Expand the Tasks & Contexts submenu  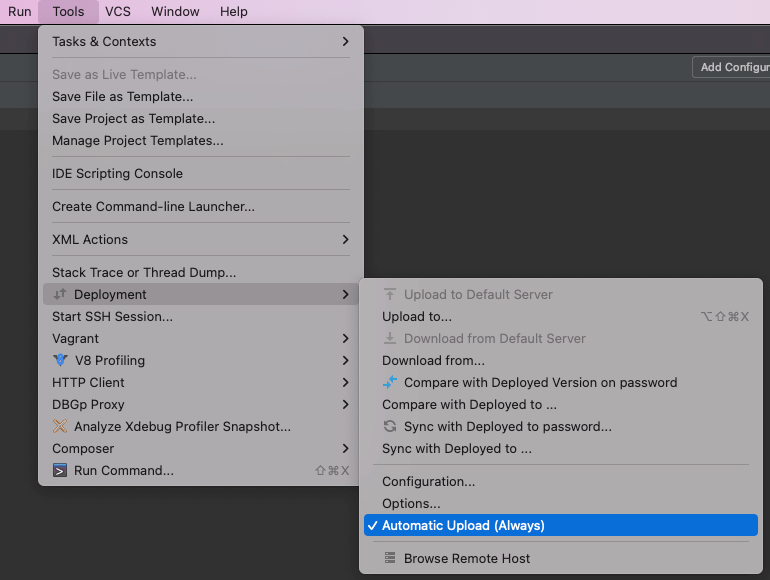345,41
